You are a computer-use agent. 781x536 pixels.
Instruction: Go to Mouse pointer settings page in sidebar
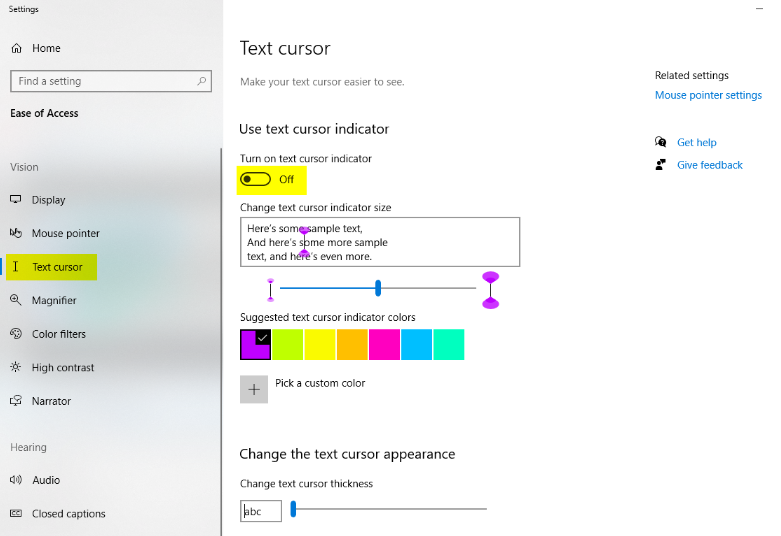tap(65, 233)
